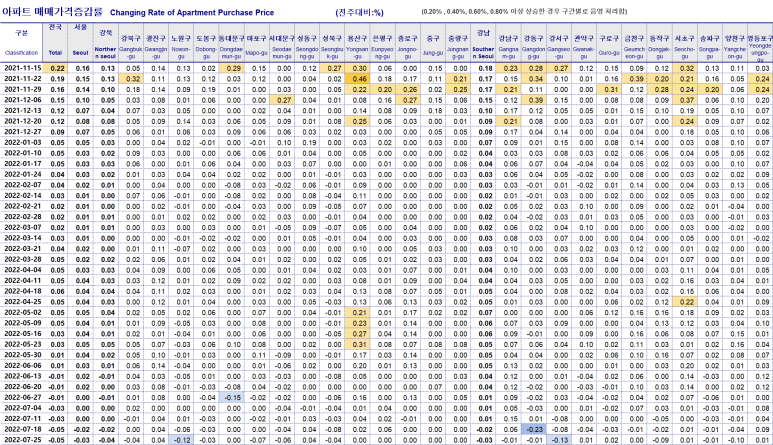Select the 'Jung-gu' column header
The width and height of the screenshot is (773, 445).
point(433,43)
